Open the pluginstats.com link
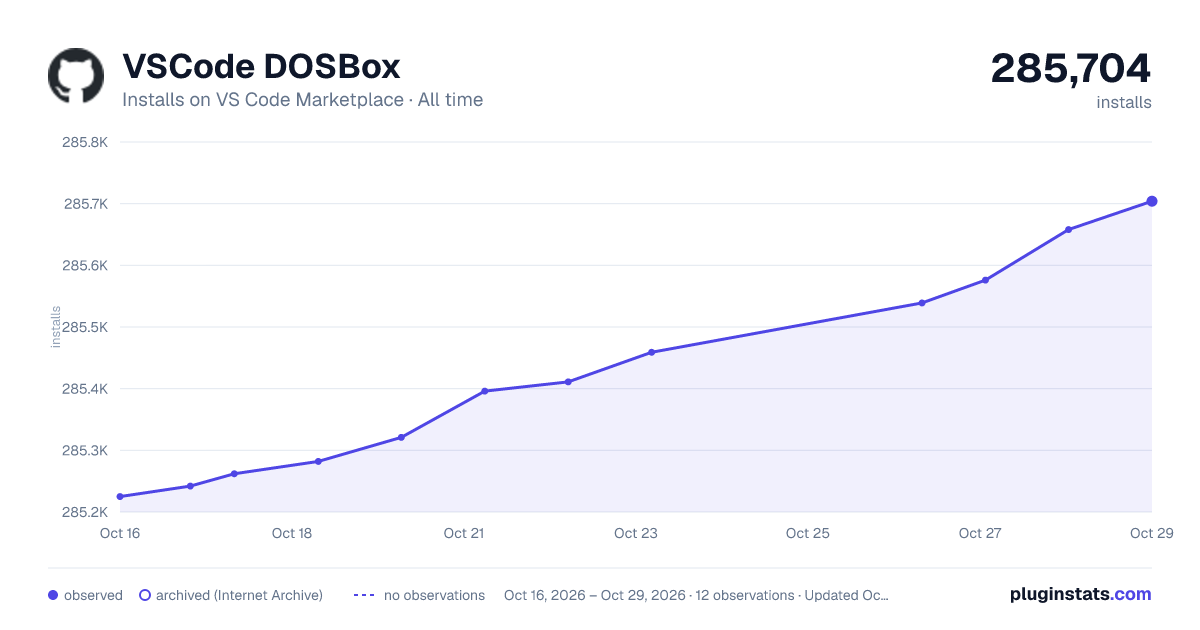Image resolution: width=1200 pixels, height=630 pixels. click(x=1081, y=594)
